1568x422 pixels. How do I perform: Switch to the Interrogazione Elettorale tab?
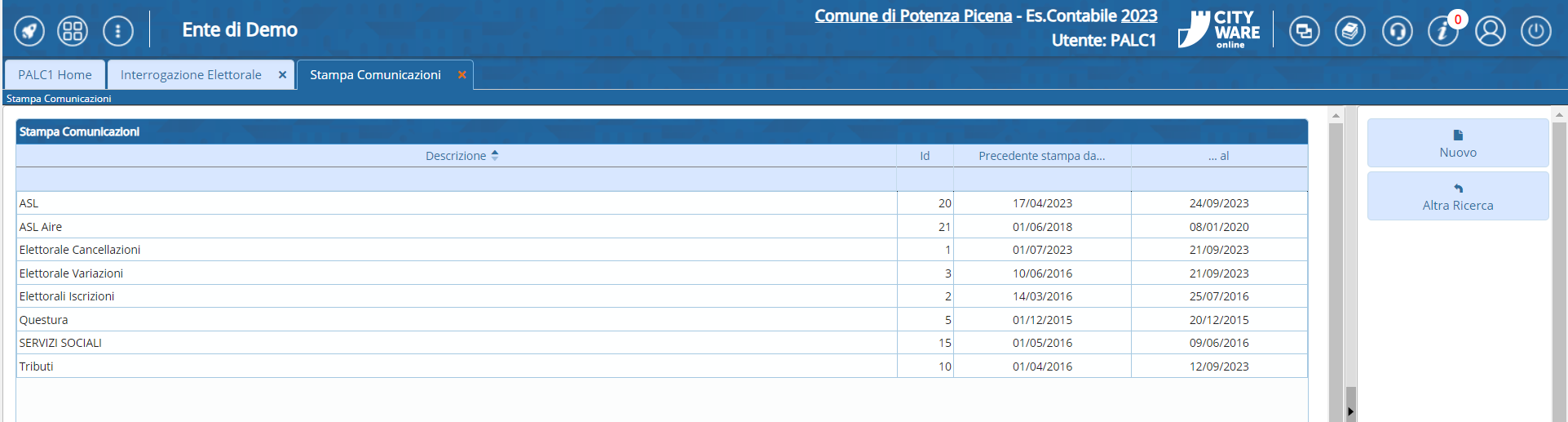[x=191, y=75]
